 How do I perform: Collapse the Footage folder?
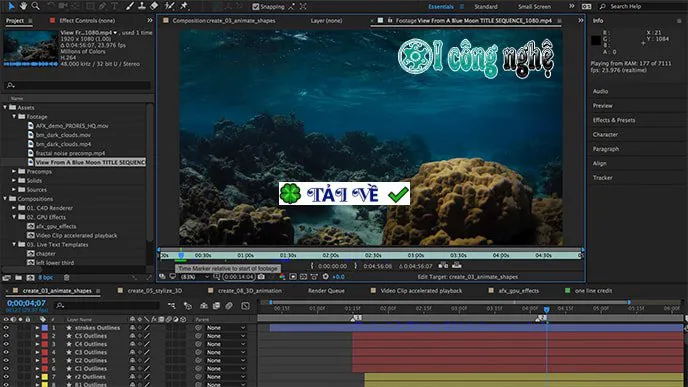point(14,116)
